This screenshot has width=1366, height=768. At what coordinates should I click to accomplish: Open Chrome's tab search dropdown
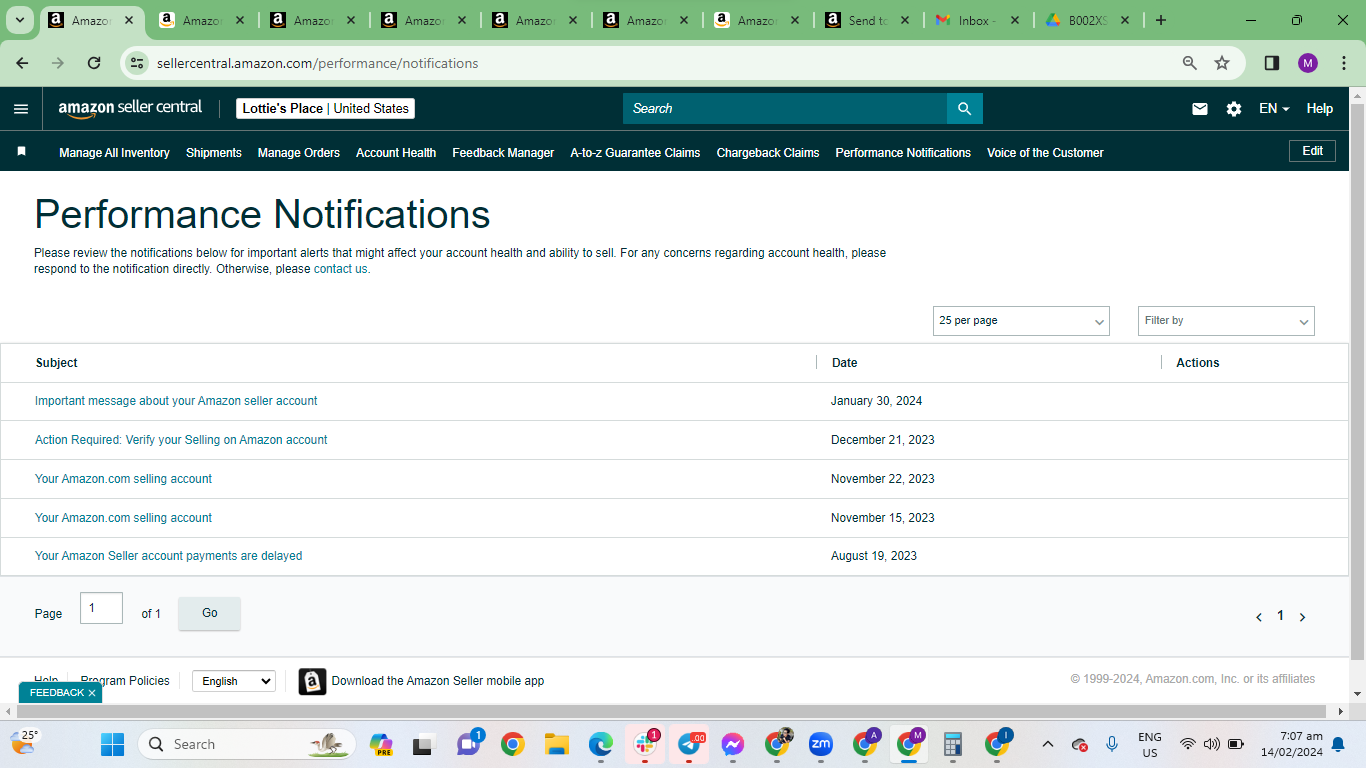coord(20,20)
